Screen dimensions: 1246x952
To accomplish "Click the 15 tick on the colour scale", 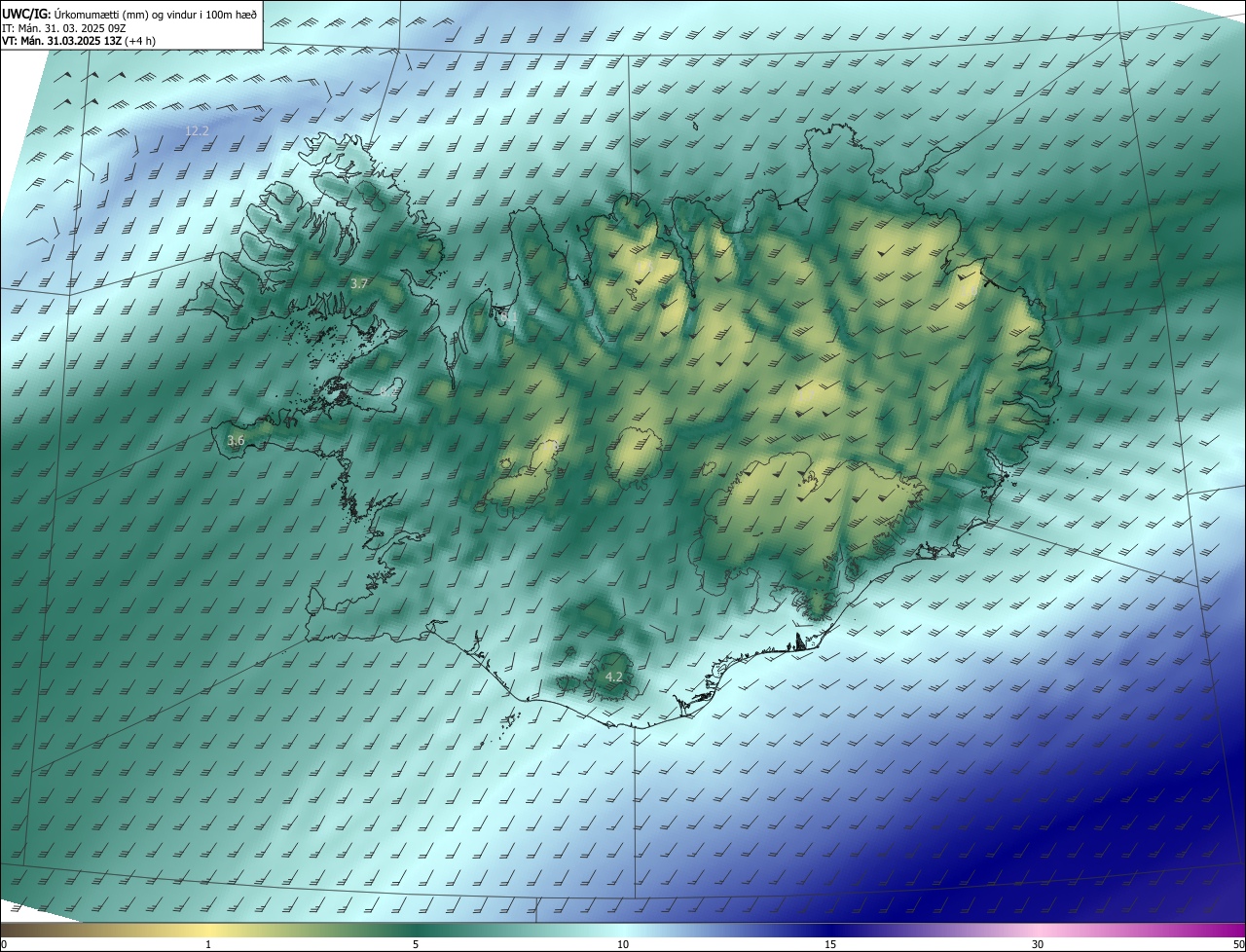I will [x=830, y=944].
